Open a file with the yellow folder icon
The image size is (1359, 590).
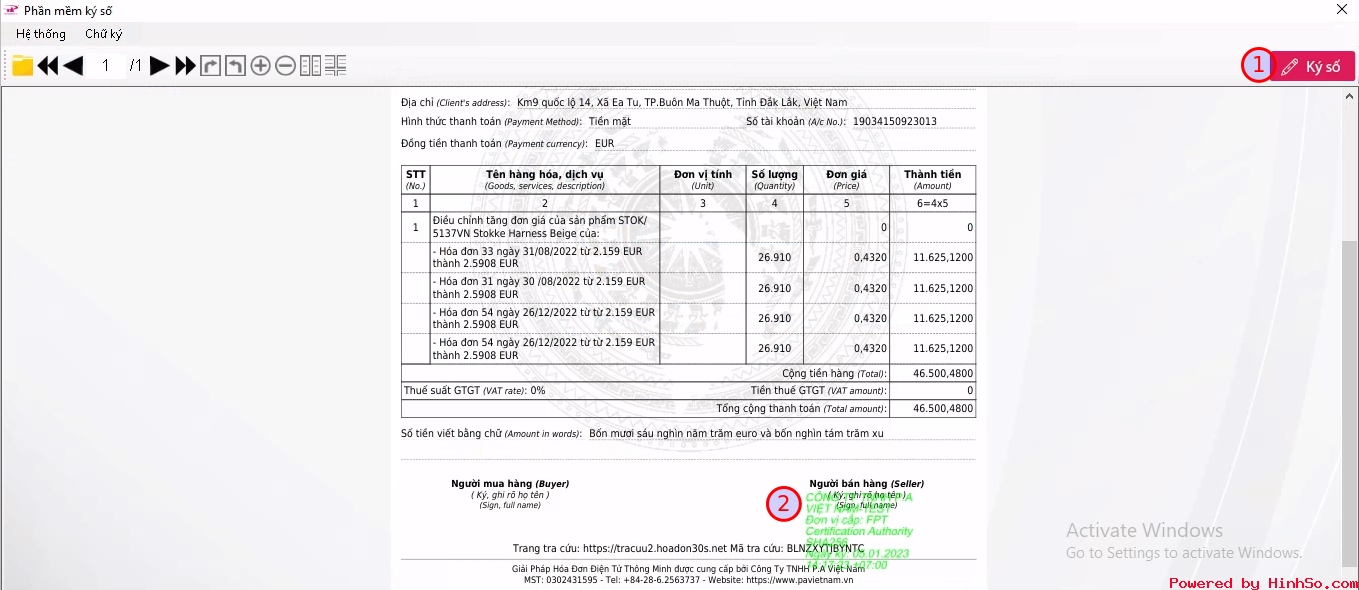22,66
